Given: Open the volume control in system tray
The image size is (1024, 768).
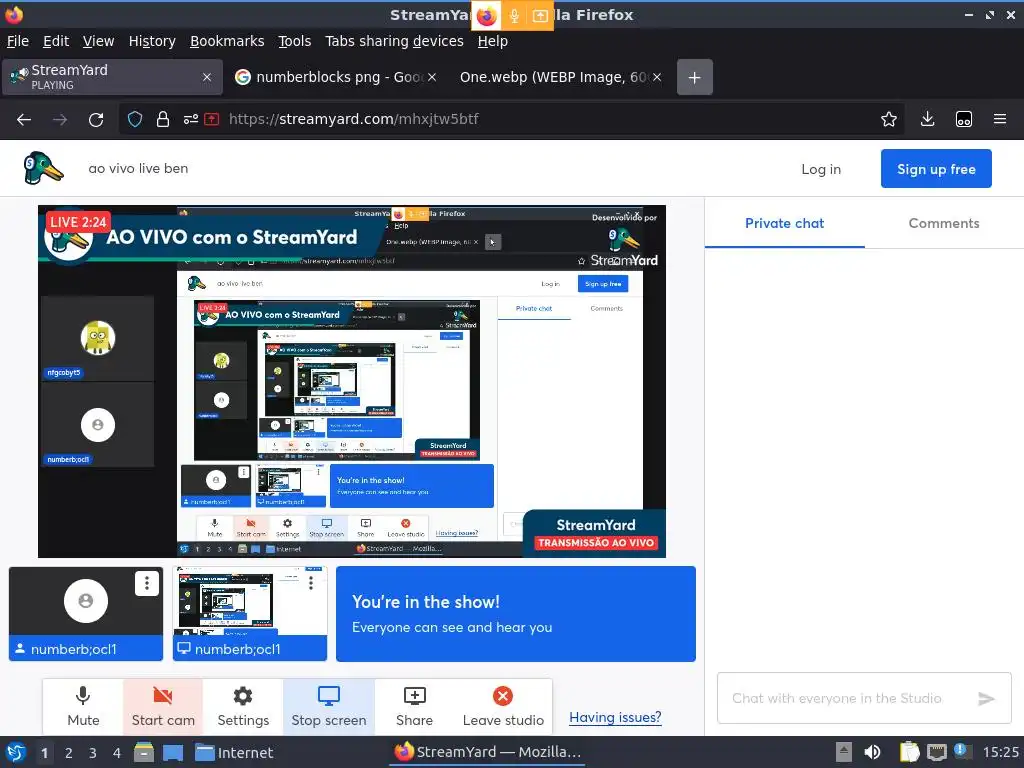Looking at the screenshot, I should point(872,752).
